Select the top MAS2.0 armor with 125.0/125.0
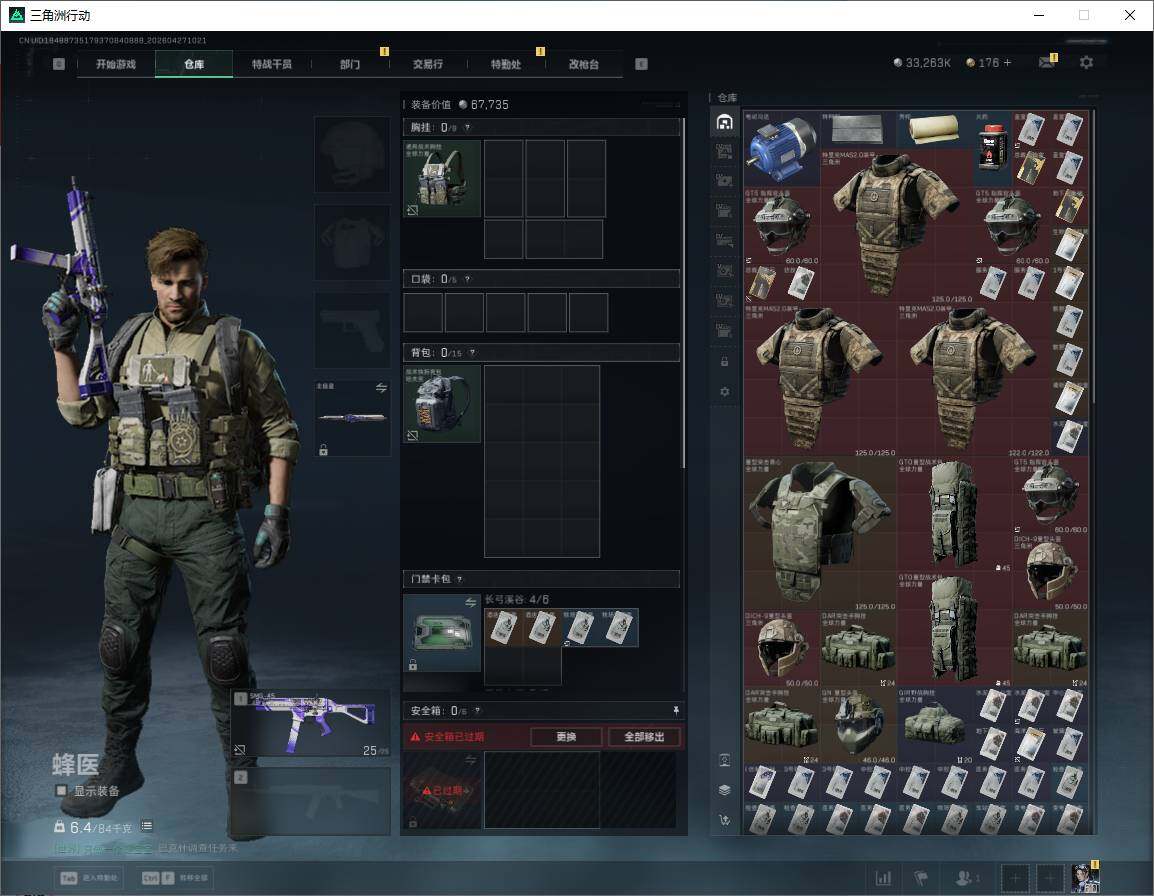 897,227
